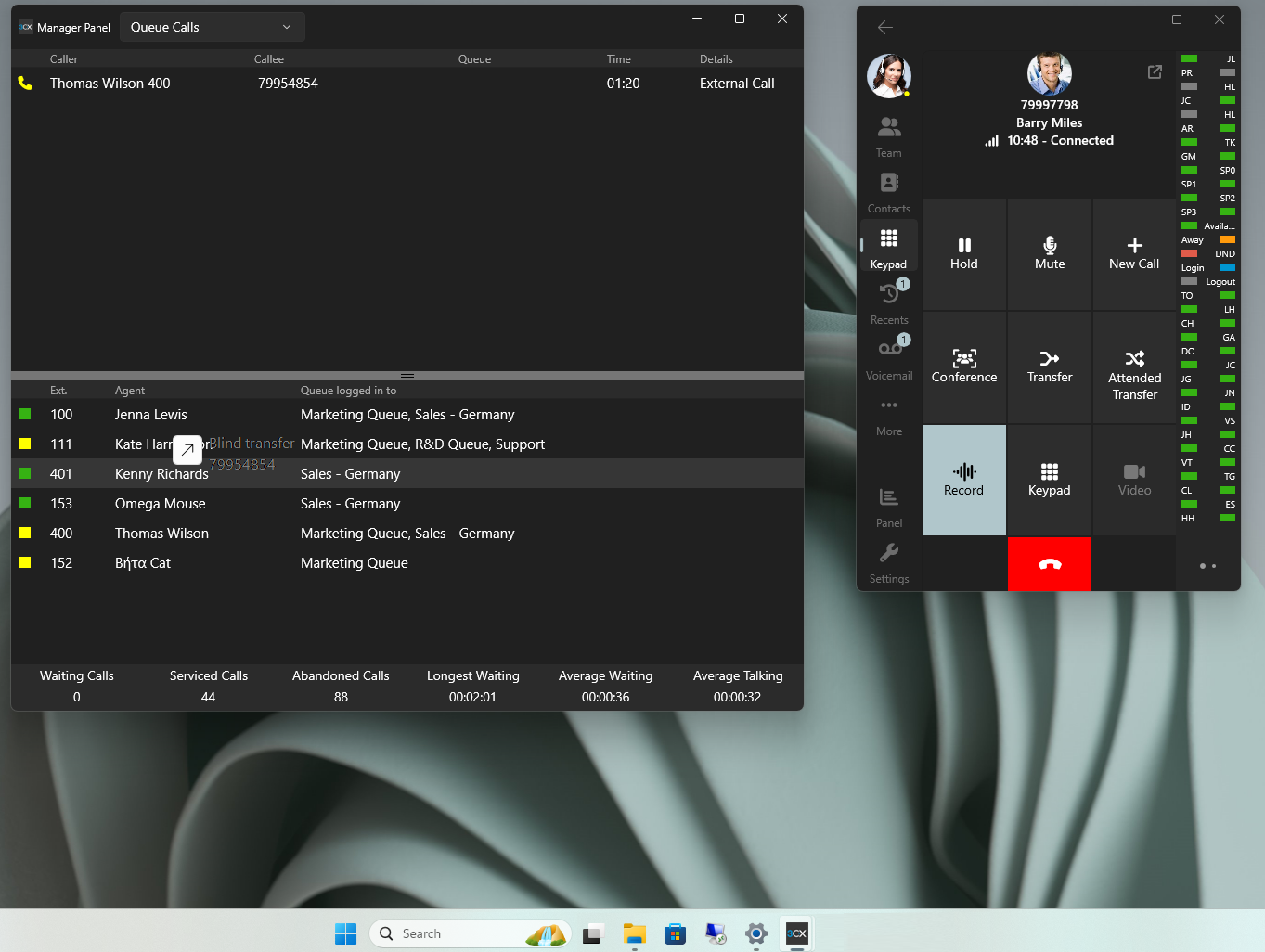Set status to Away in BLF panel
The width and height of the screenshot is (1265, 952).
(x=1208, y=239)
